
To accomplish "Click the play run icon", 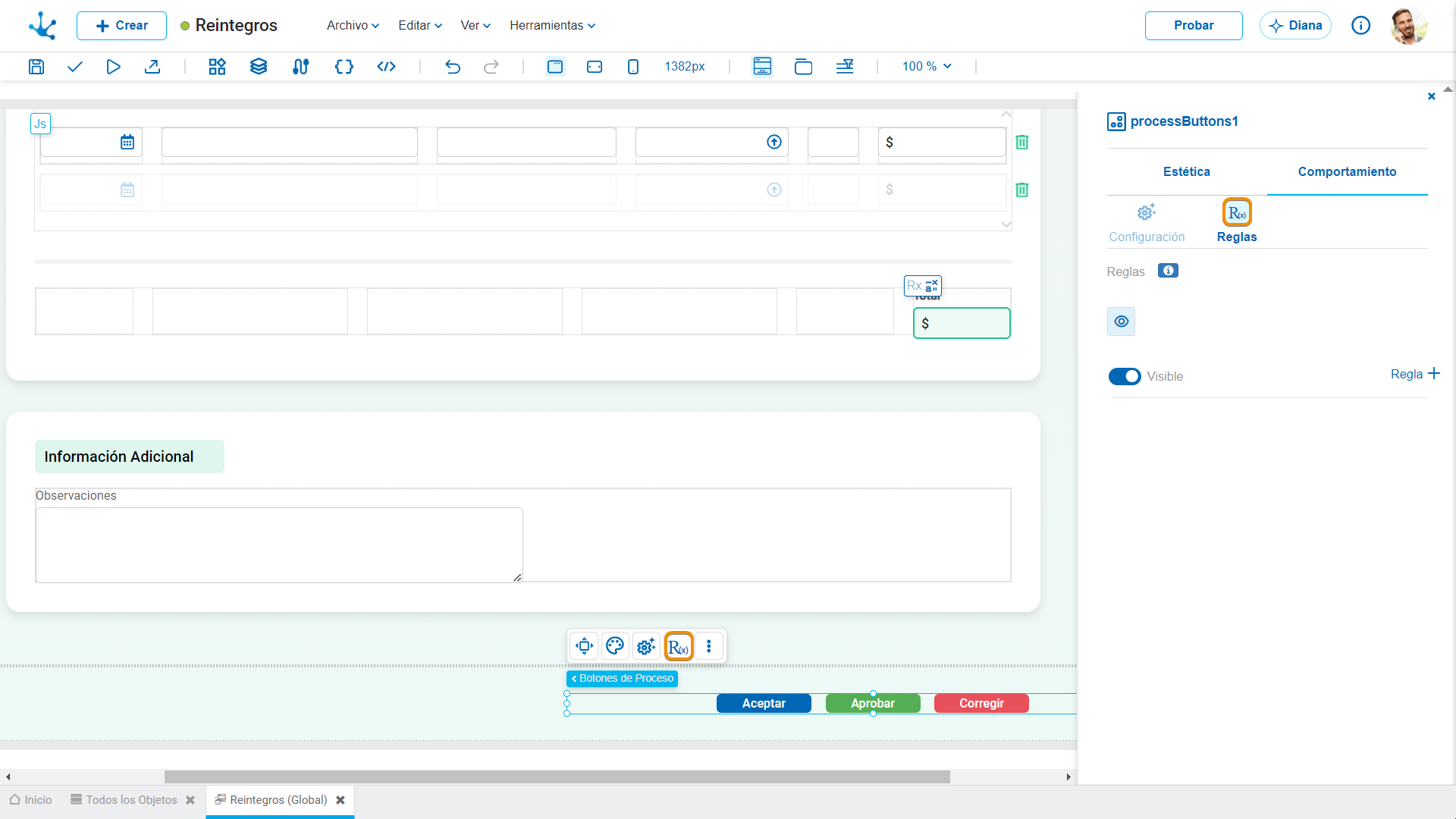I will pyautogui.click(x=113, y=67).
